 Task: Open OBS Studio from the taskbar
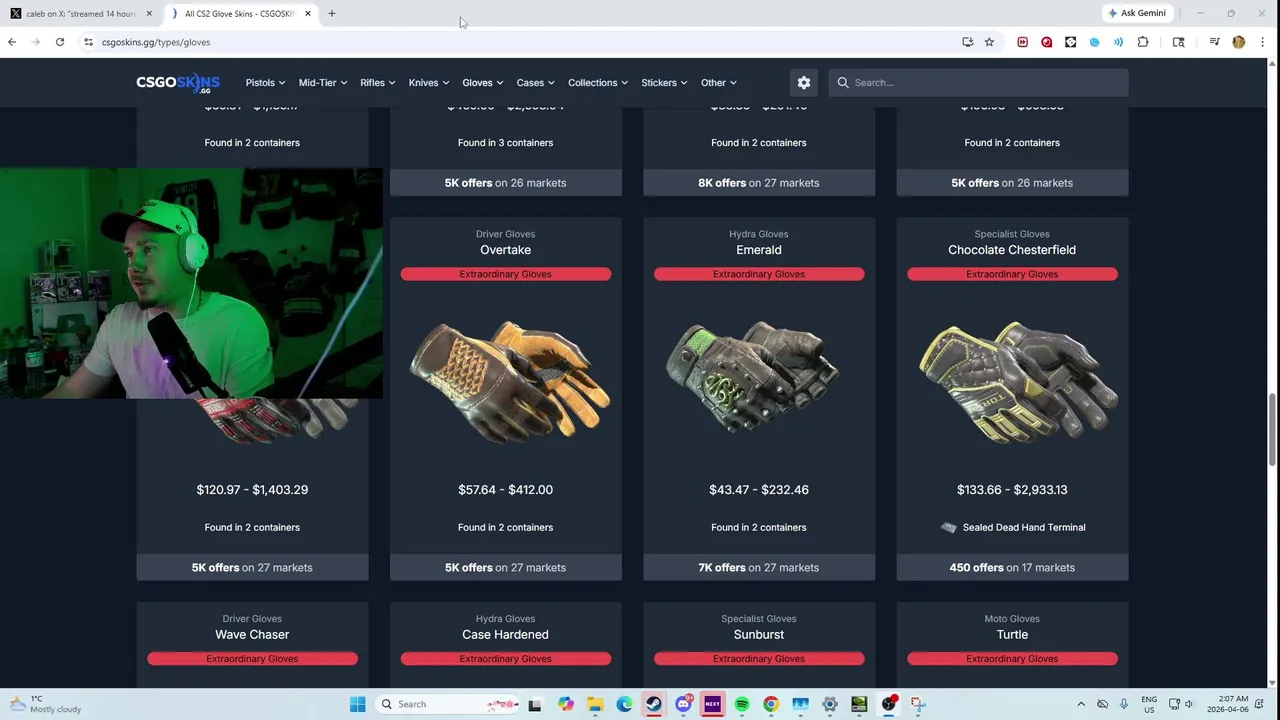(x=889, y=704)
